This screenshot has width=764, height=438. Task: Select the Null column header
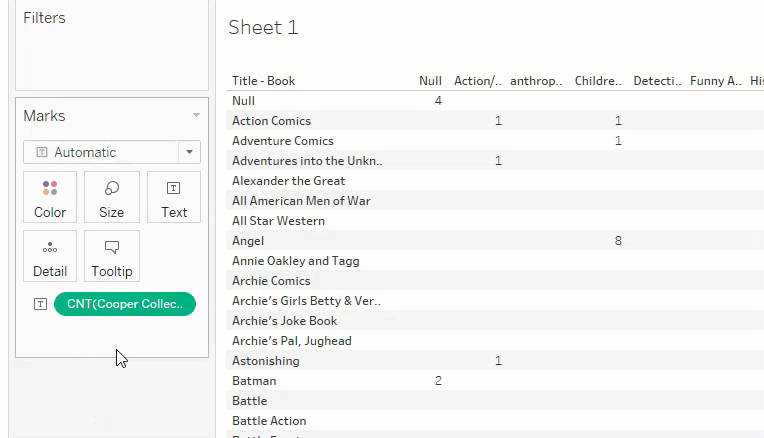(430, 81)
